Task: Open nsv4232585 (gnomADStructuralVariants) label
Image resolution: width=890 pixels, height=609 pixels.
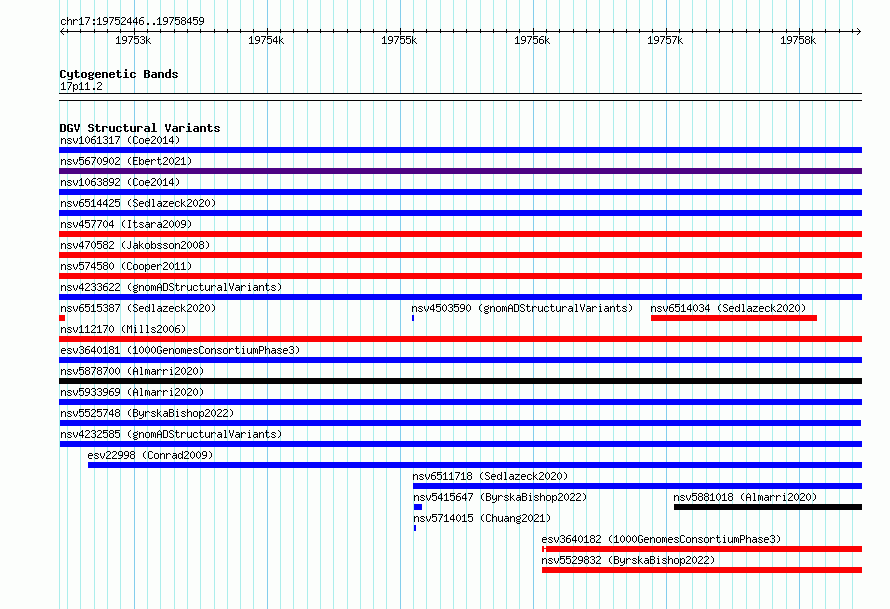Action: pyautogui.click(x=171, y=434)
